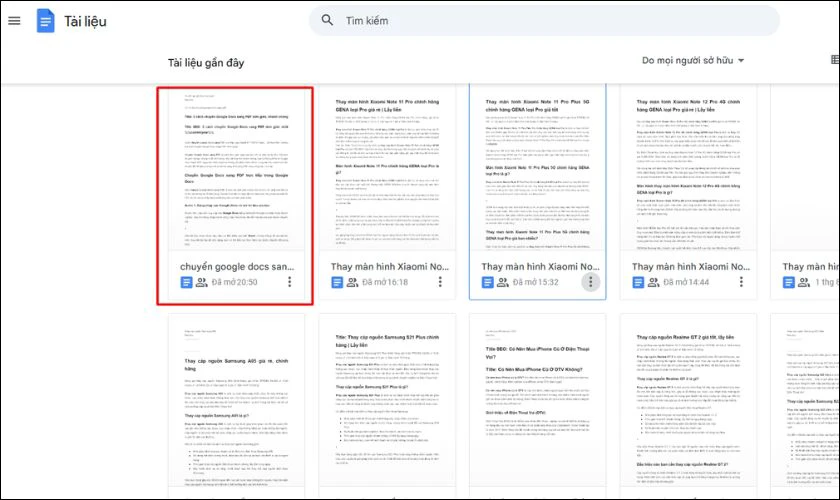Switch to list view icon
840x500 pixels.
click(835, 59)
